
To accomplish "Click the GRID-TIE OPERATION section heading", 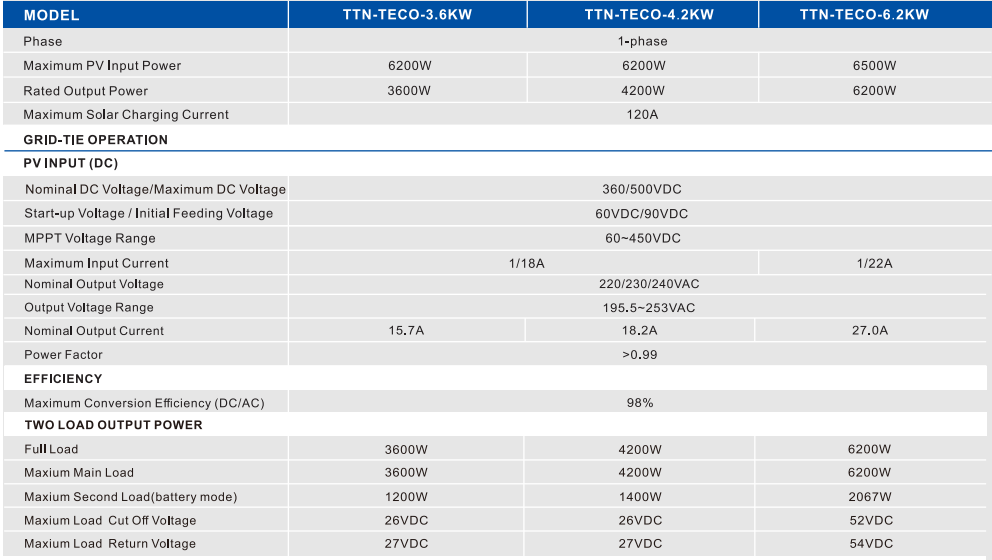I will [95, 140].
